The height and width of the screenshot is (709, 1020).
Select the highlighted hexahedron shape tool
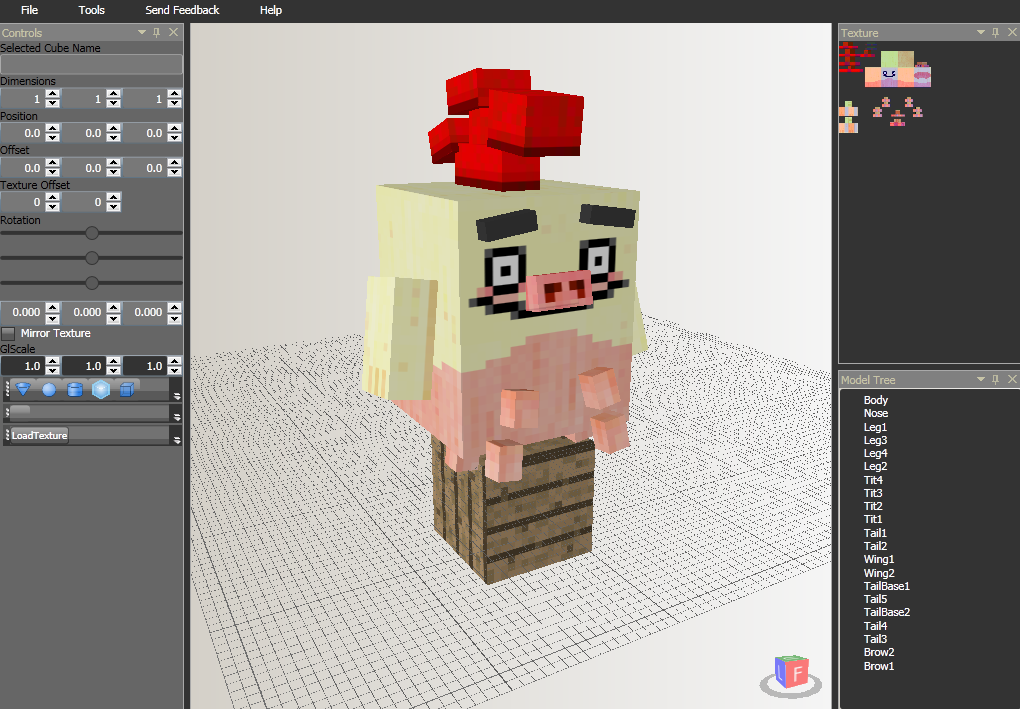click(100, 388)
